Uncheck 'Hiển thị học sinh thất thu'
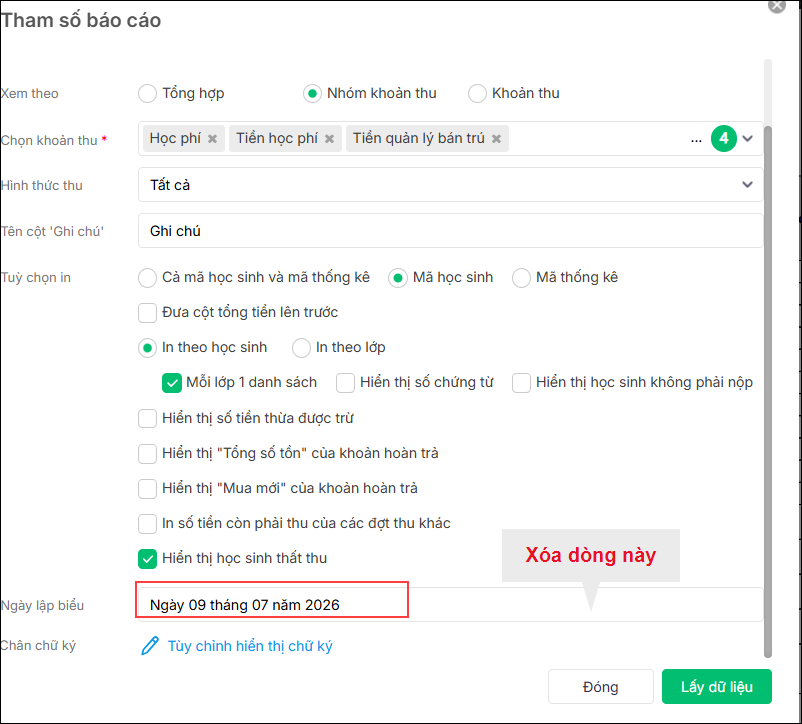This screenshot has height=724, width=802. tap(147, 558)
